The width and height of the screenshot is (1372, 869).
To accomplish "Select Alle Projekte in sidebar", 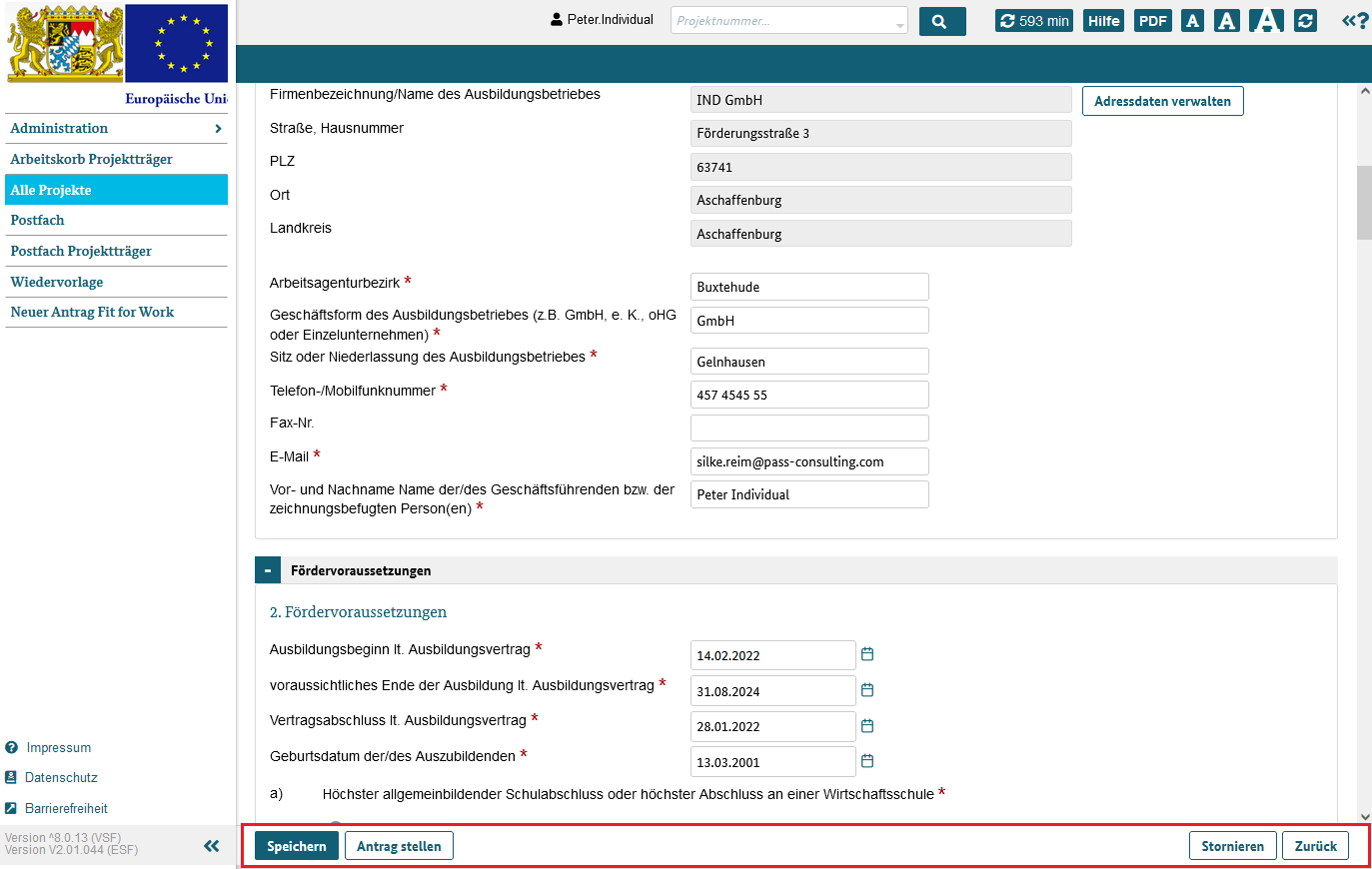I will [x=116, y=190].
